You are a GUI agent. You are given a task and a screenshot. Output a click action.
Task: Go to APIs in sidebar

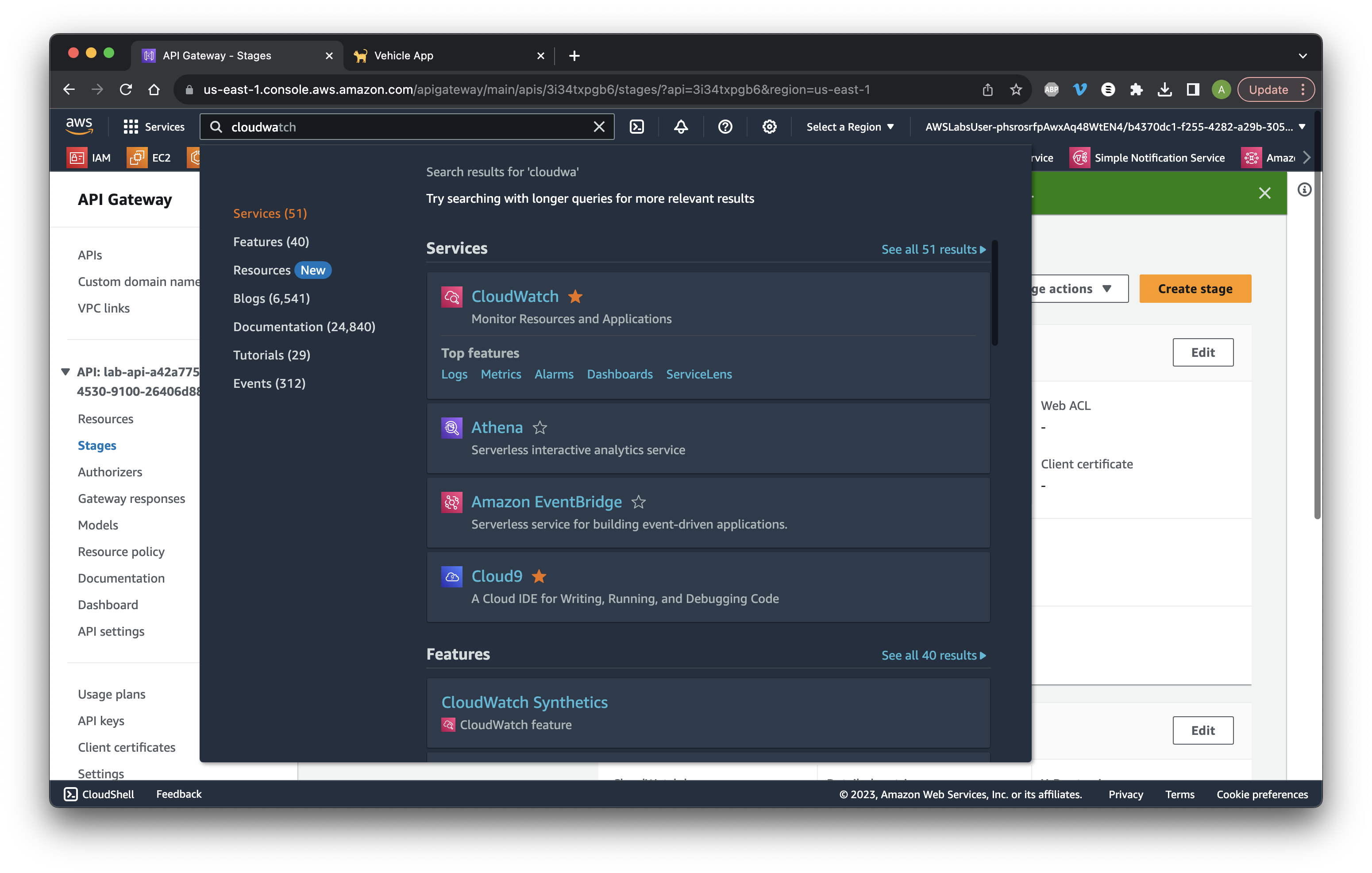[90, 255]
